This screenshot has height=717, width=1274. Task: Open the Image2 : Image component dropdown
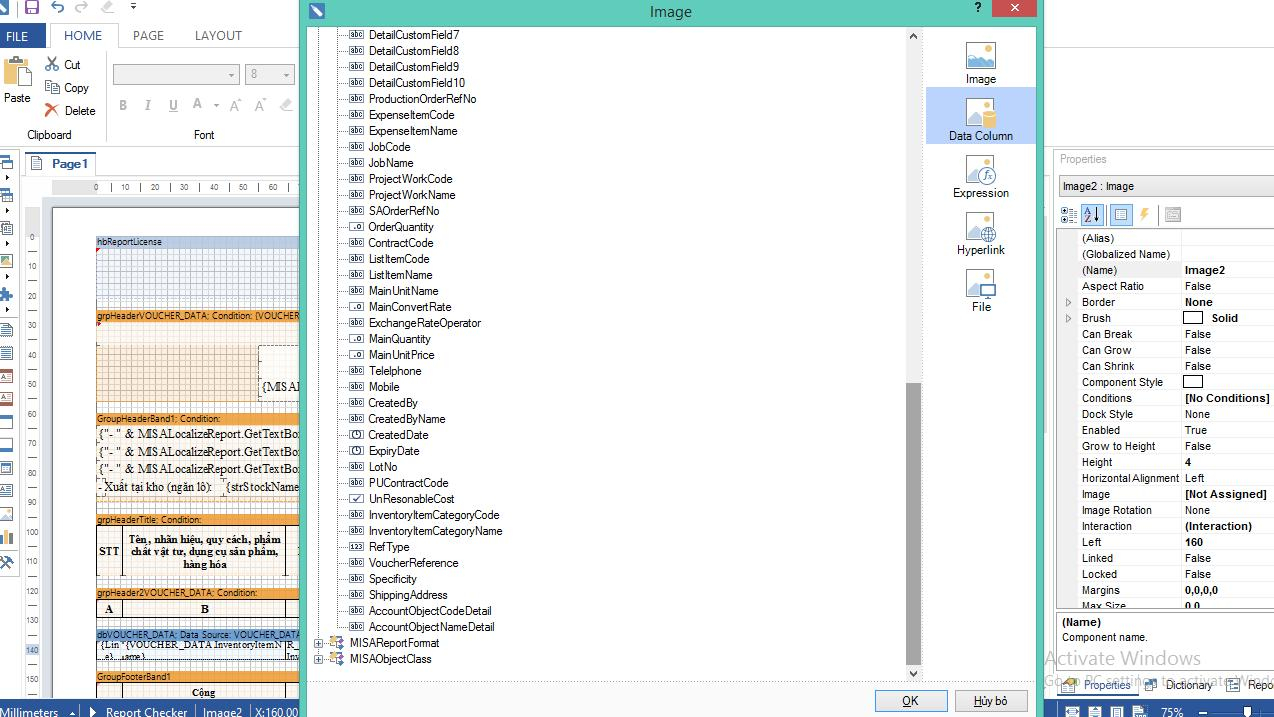tap(1165, 186)
